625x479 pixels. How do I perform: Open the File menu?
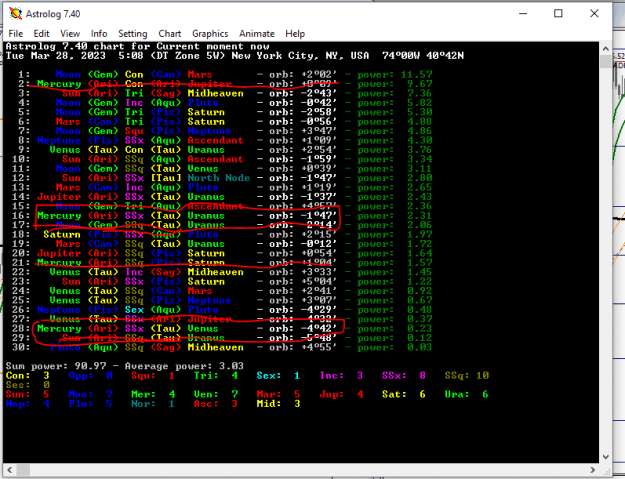tap(16, 34)
